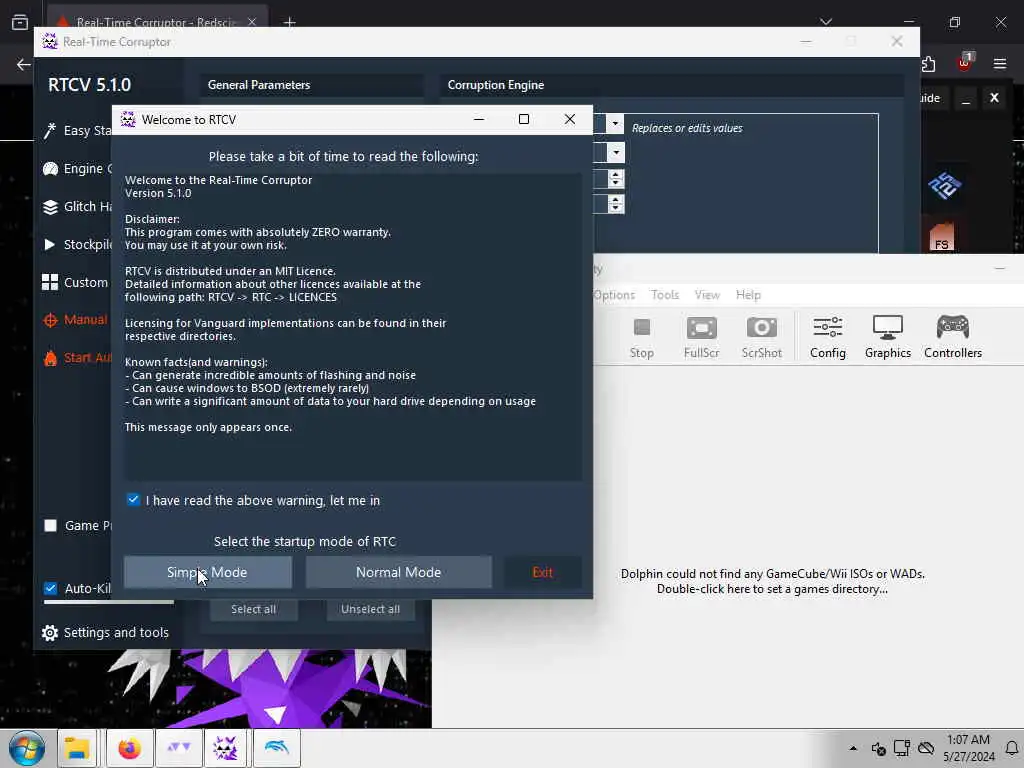Open Dolphin Options menu

[614, 295]
